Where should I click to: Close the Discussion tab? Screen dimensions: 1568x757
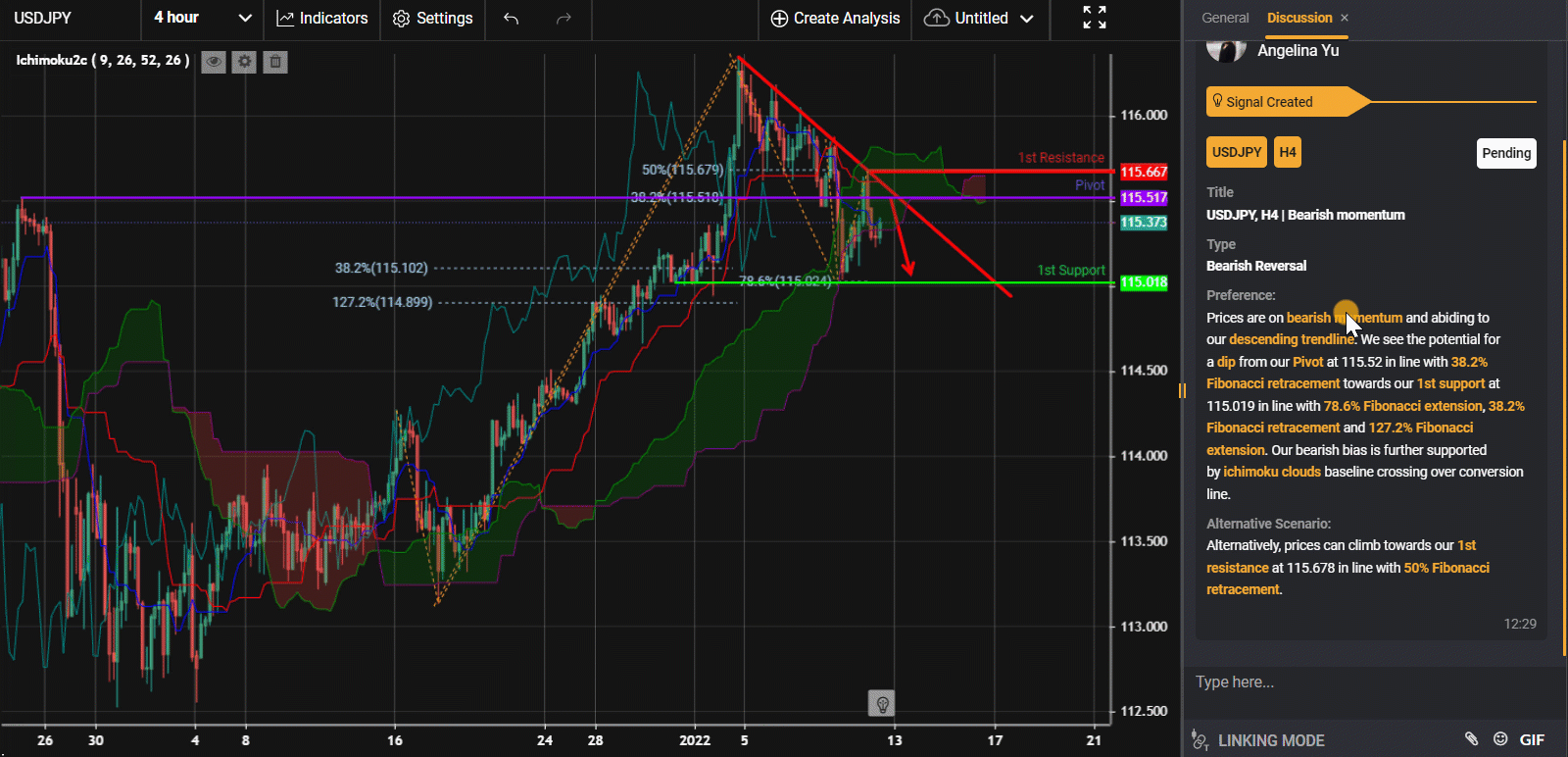tap(1345, 18)
